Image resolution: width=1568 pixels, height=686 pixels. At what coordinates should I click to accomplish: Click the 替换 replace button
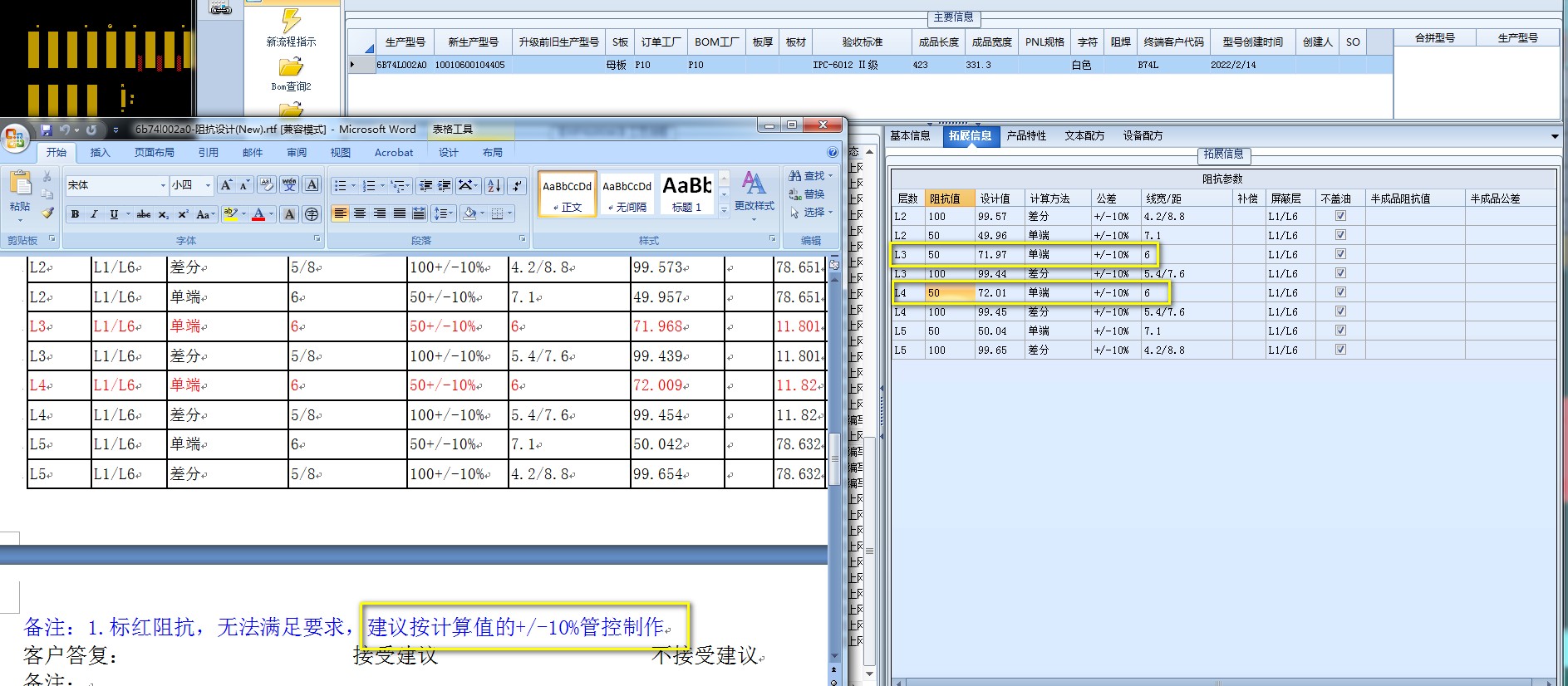coord(806,194)
